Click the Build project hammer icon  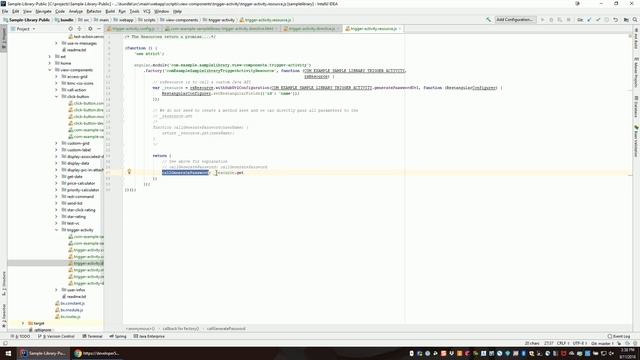[x=488, y=20]
